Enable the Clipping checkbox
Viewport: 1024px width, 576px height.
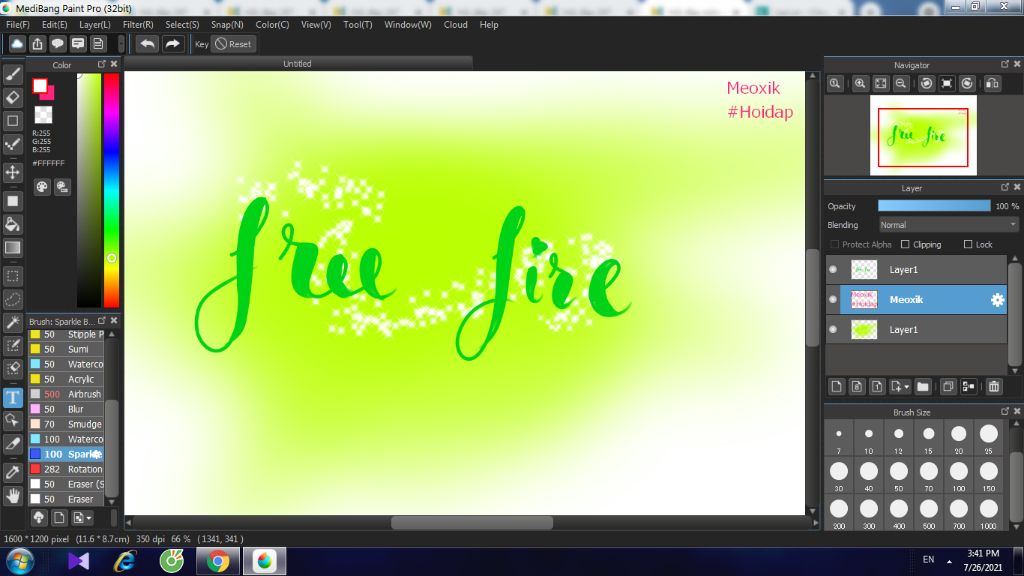point(905,244)
